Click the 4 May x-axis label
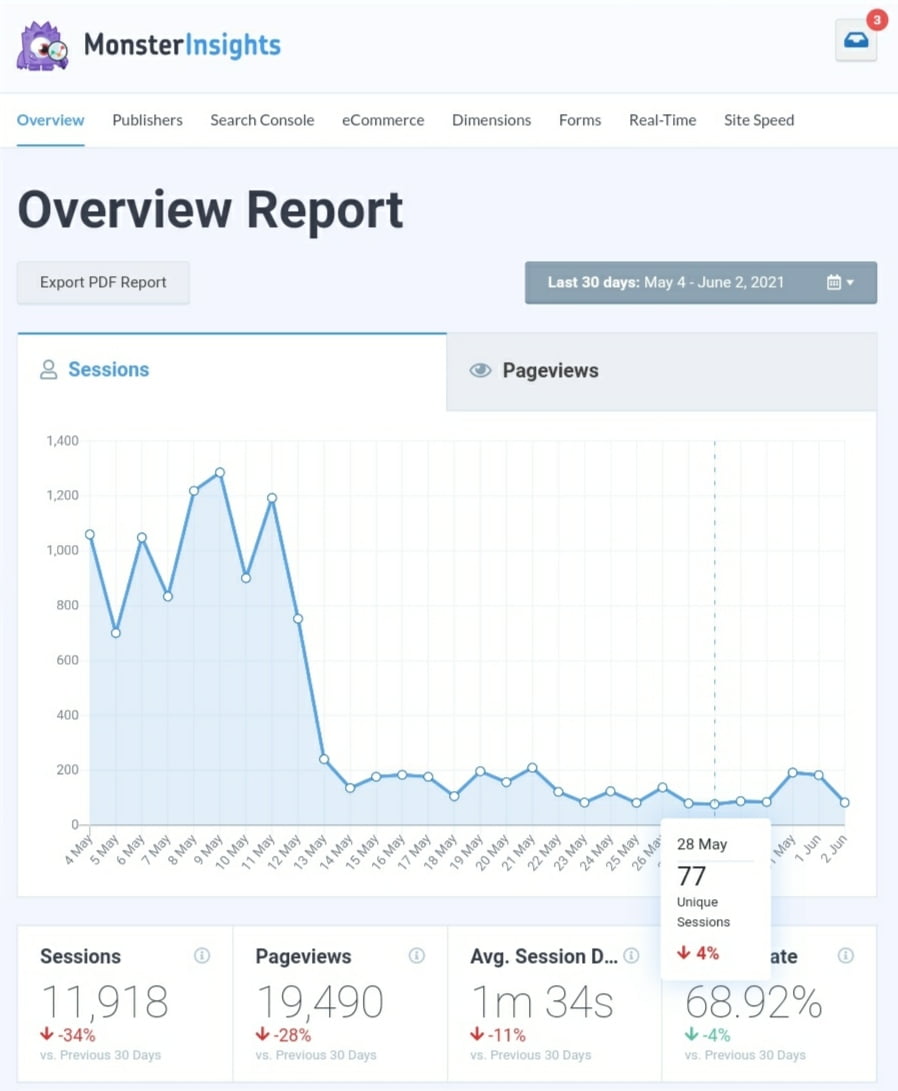The image size is (898, 1091). 79,850
